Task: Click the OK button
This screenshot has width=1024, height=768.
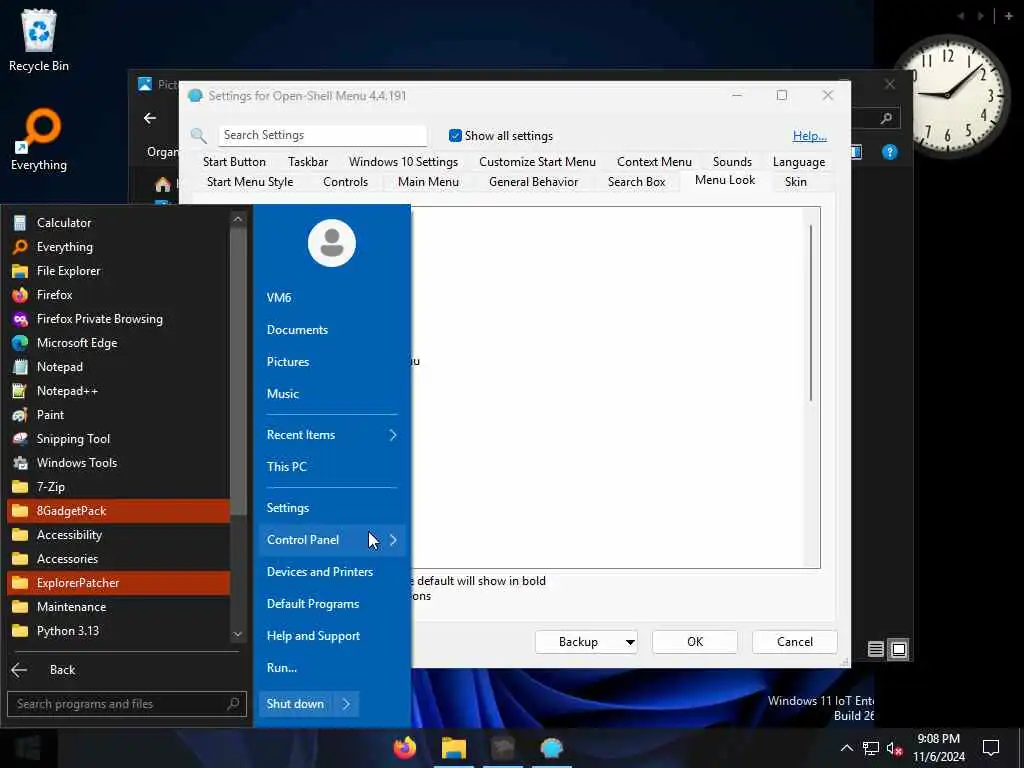Action: pyautogui.click(x=695, y=642)
